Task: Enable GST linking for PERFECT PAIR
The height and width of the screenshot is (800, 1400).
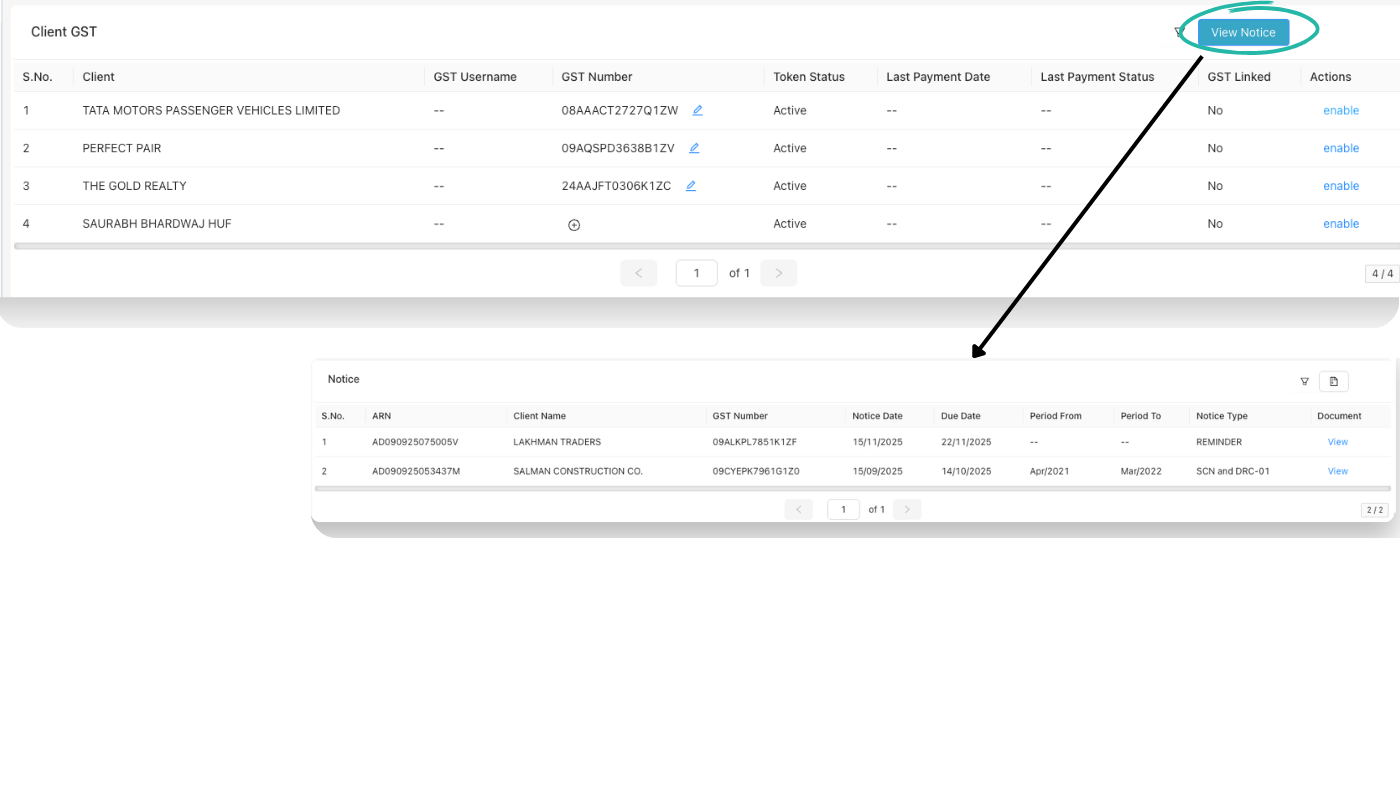Action: click(x=1340, y=148)
